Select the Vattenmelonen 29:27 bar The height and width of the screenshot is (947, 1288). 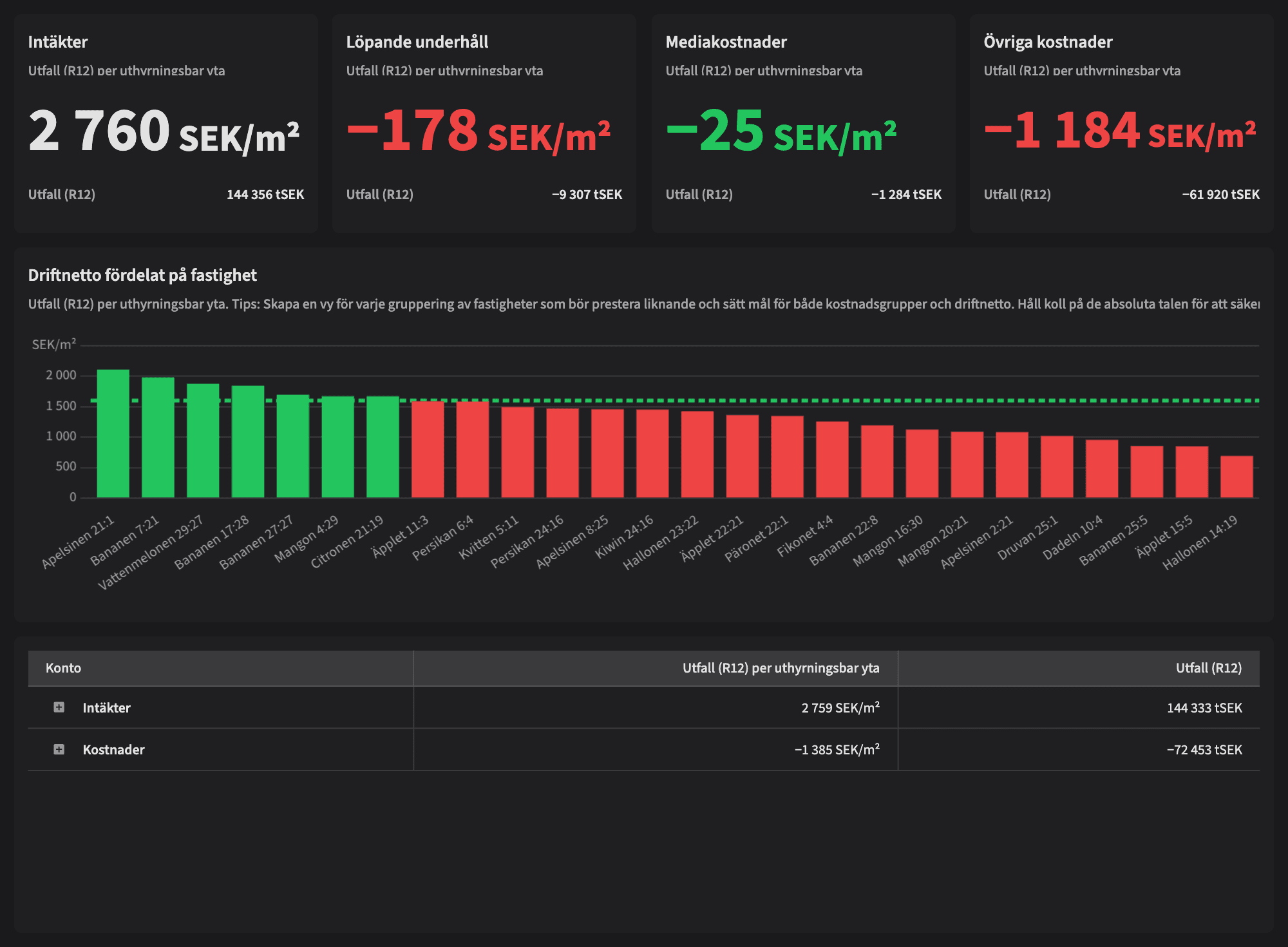203,441
